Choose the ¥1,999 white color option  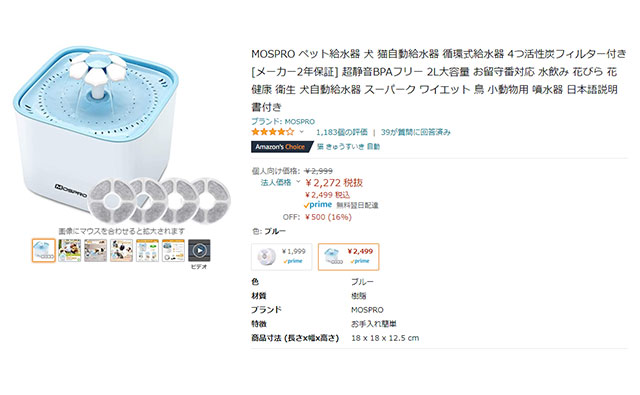click(282, 257)
